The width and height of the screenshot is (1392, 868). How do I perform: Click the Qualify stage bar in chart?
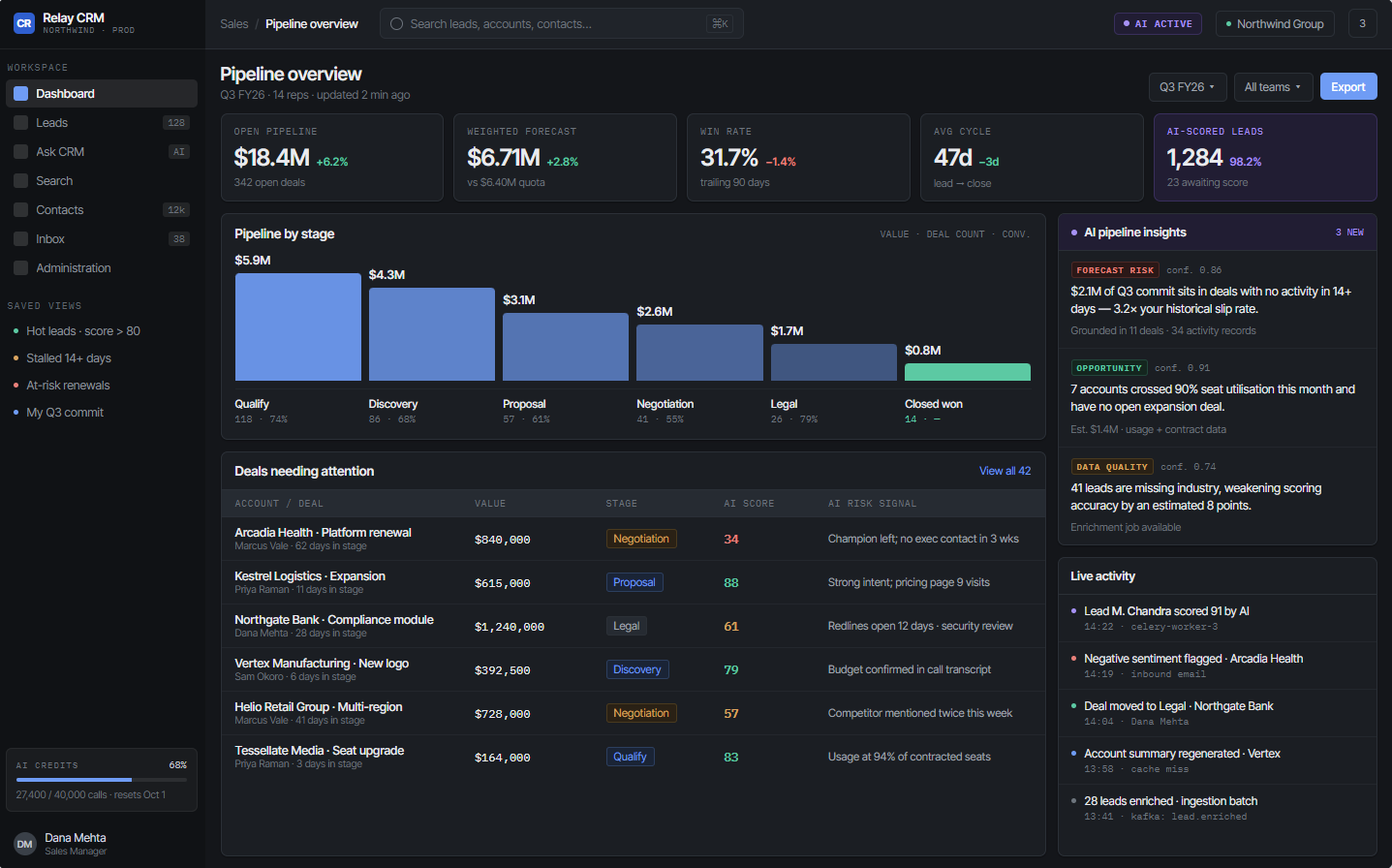[298, 326]
